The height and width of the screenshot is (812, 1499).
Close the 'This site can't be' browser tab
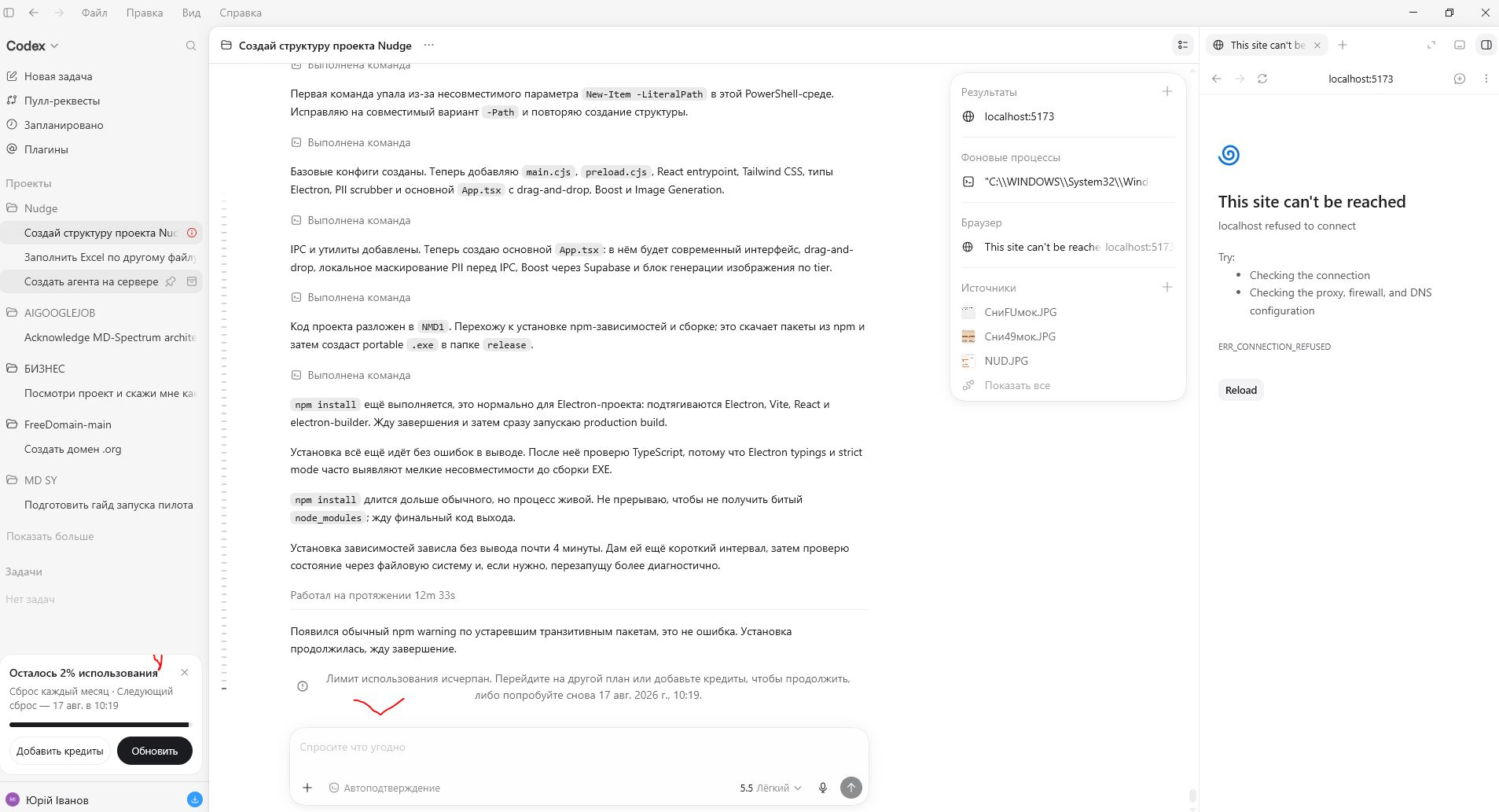coord(1317,45)
